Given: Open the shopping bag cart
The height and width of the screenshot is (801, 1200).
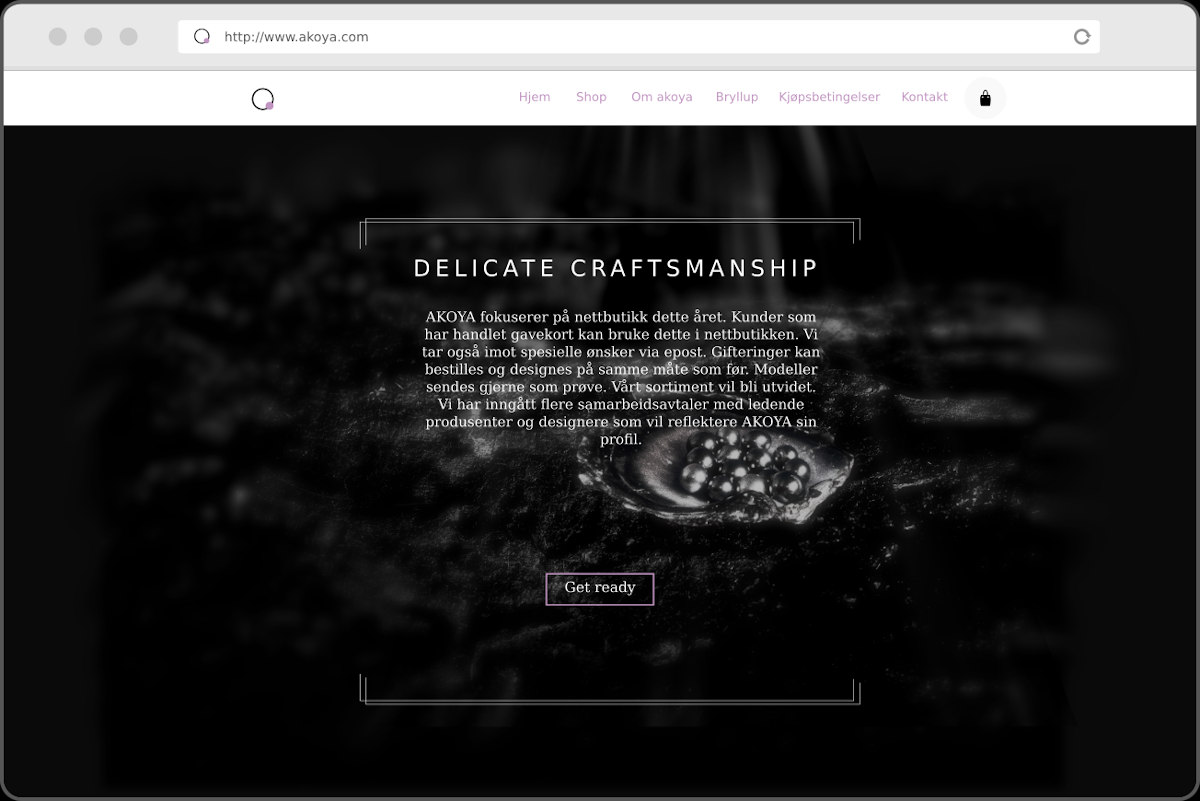Looking at the screenshot, I should click(x=985, y=98).
